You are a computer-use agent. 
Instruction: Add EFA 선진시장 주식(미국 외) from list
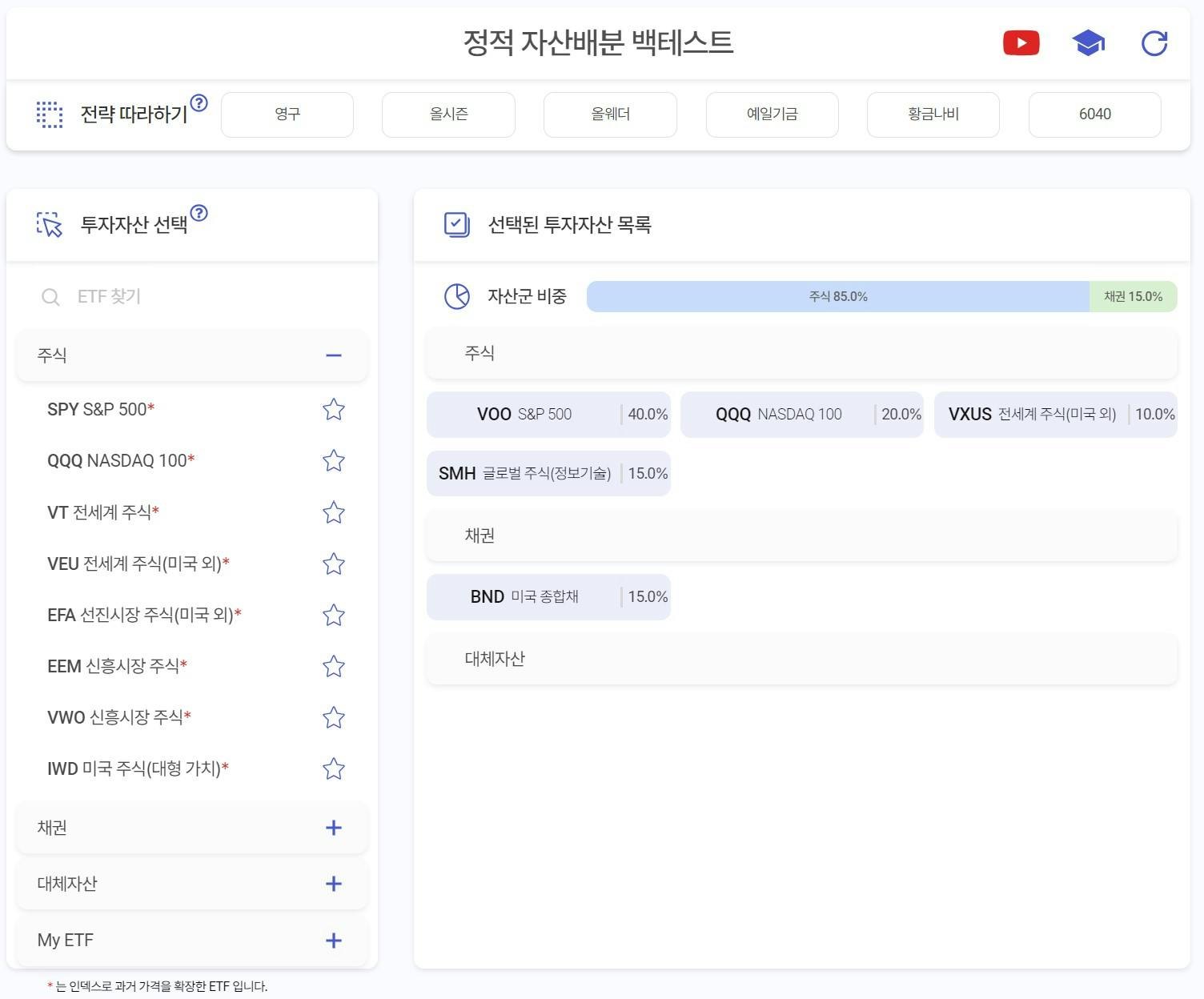tap(144, 615)
